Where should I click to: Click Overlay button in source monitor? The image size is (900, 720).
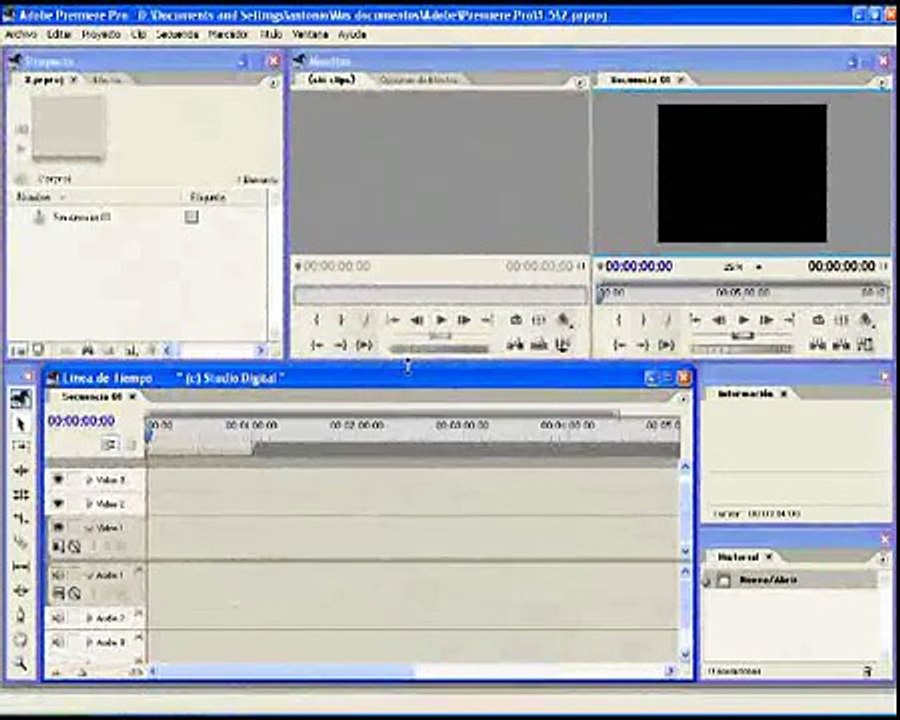point(539,344)
